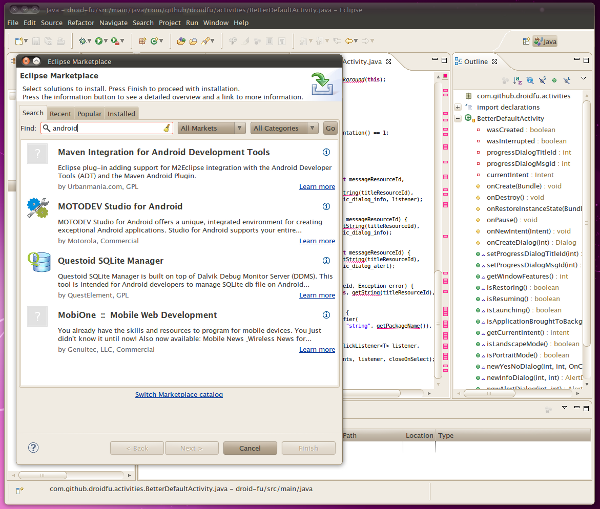Click the New Java Package icon
Screen dimensions: 600x509
point(142,41)
